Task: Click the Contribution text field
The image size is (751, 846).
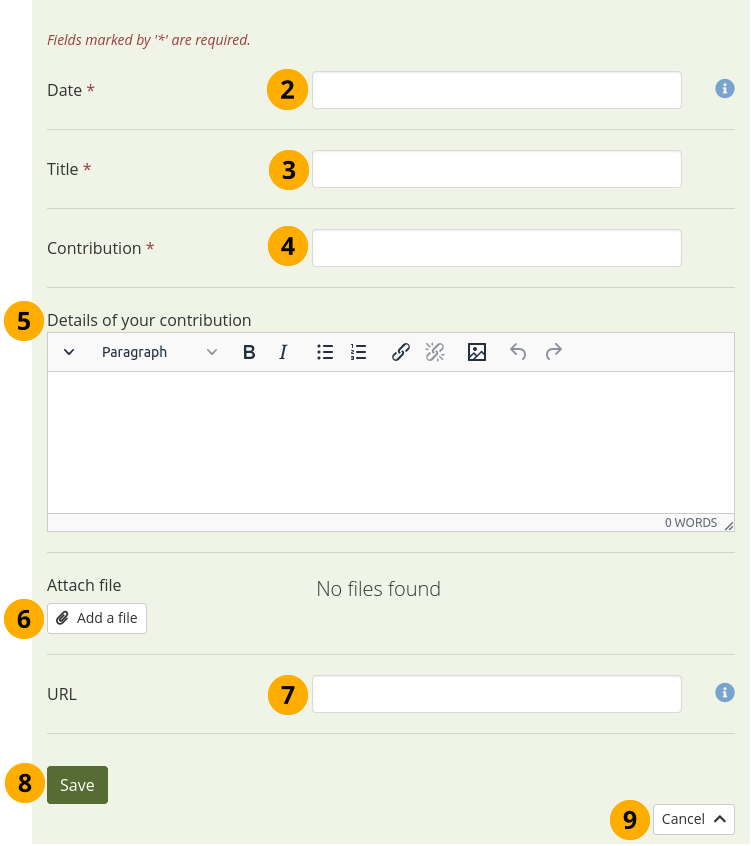Action: pos(496,248)
